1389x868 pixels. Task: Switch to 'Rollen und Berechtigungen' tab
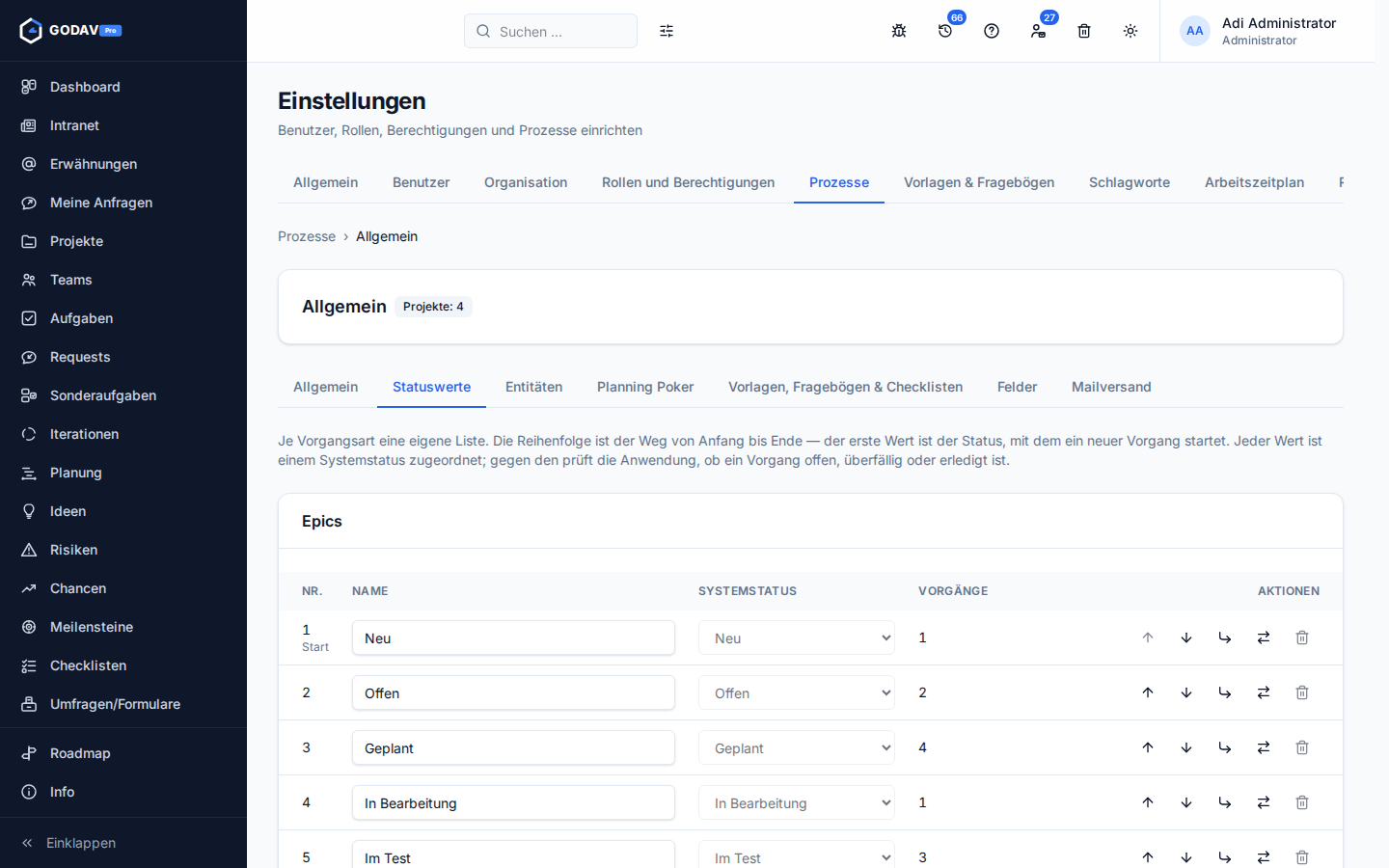688,182
